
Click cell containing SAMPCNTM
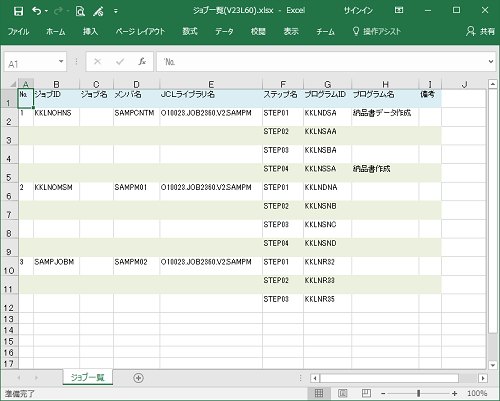(136, 117)
